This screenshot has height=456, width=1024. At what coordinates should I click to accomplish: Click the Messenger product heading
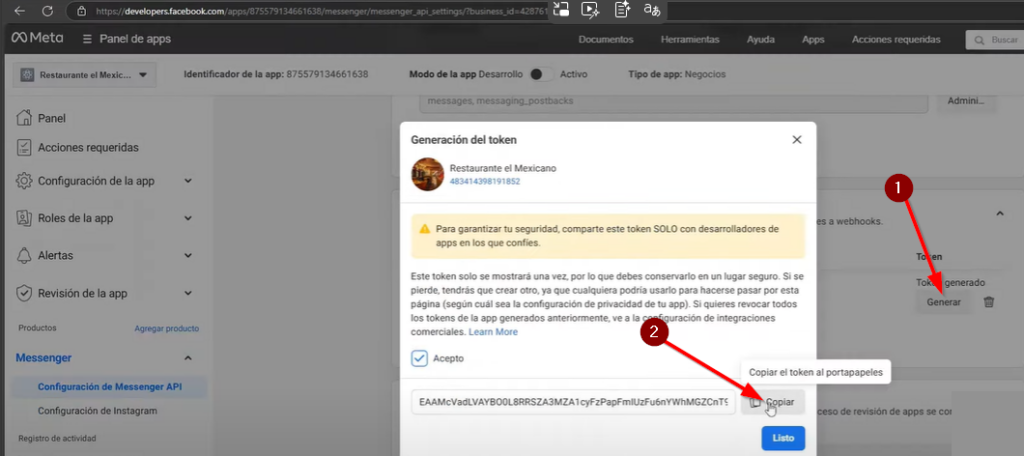point(44,358)
